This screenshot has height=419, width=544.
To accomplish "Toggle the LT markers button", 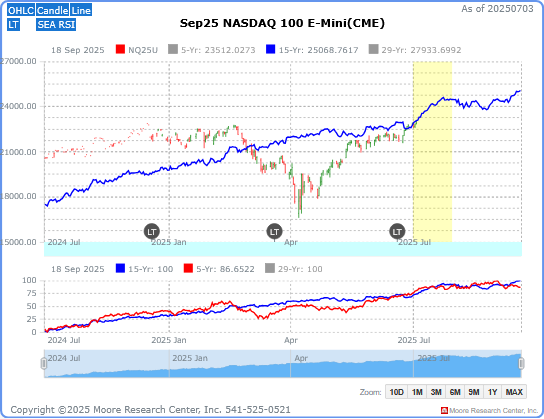I will (x=14, y=25).
